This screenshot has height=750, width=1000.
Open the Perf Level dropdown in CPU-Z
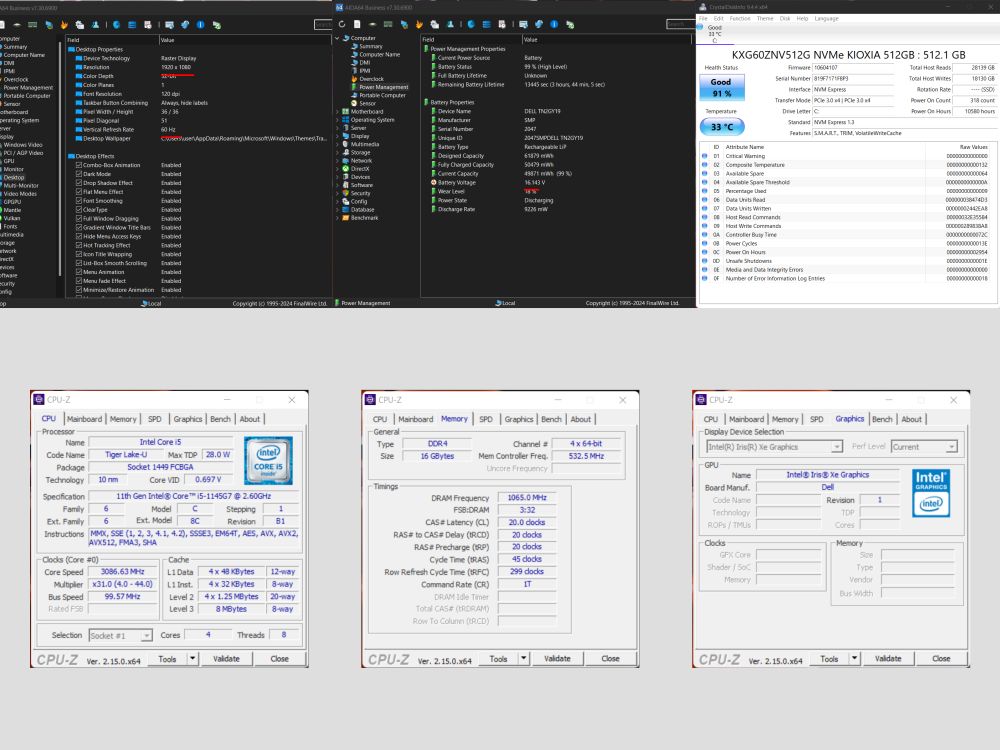point(923,447)
